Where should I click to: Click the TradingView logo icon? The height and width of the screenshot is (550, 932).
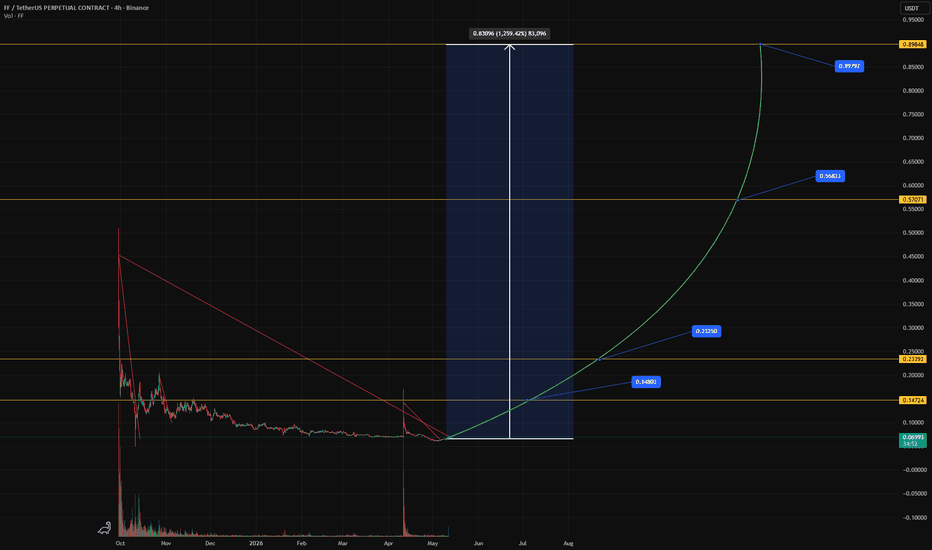tap(105, 527)
